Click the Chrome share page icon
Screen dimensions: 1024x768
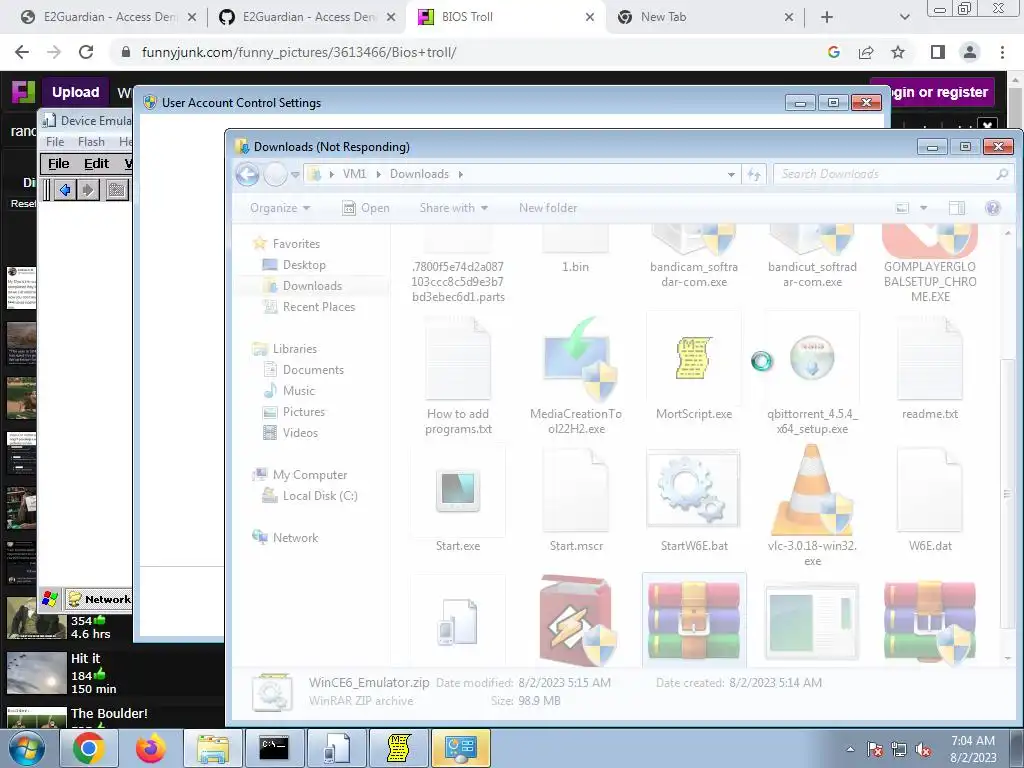click(866, 52)
